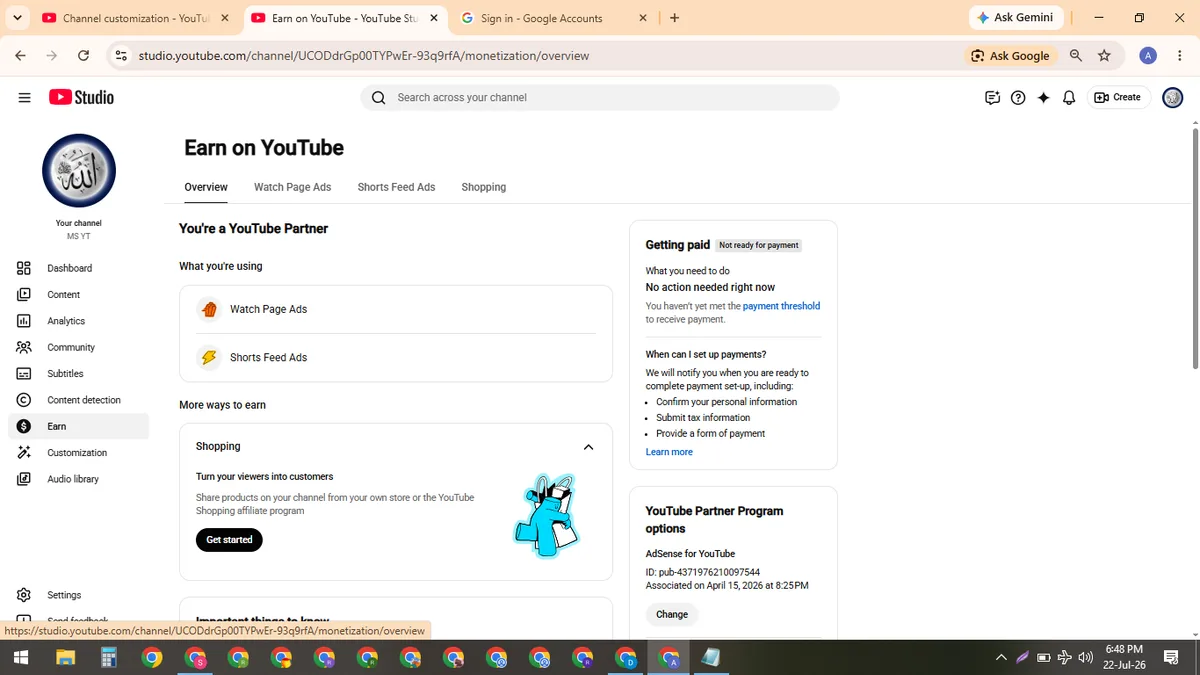
Task: Open Chrome zoom magnifier icon in address bar
Action: (x=1076, y=56)
